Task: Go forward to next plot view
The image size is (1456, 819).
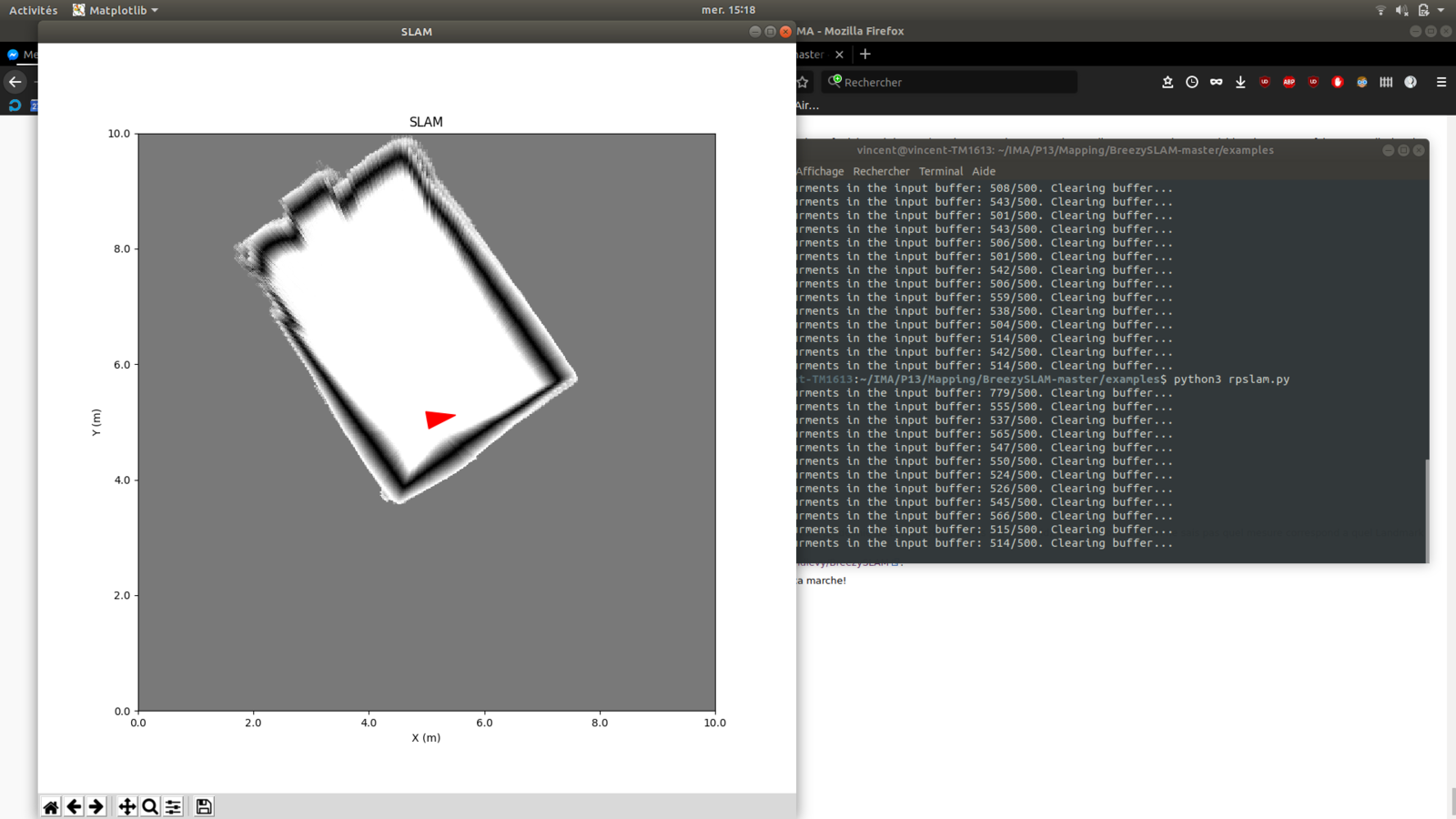Action: point(96,806)
